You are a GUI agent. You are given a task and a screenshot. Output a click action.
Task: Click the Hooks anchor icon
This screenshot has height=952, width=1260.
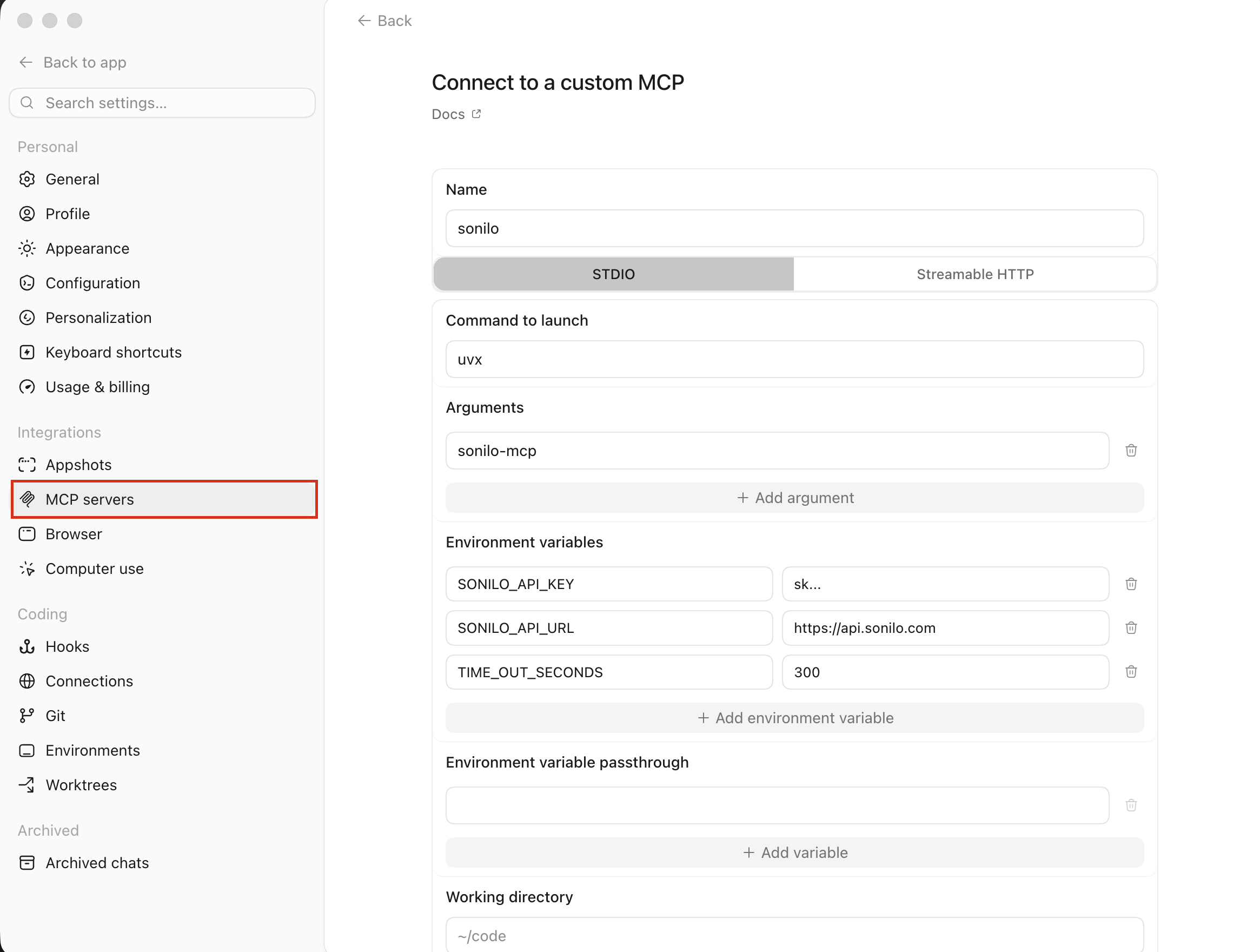tap(27, 646)
